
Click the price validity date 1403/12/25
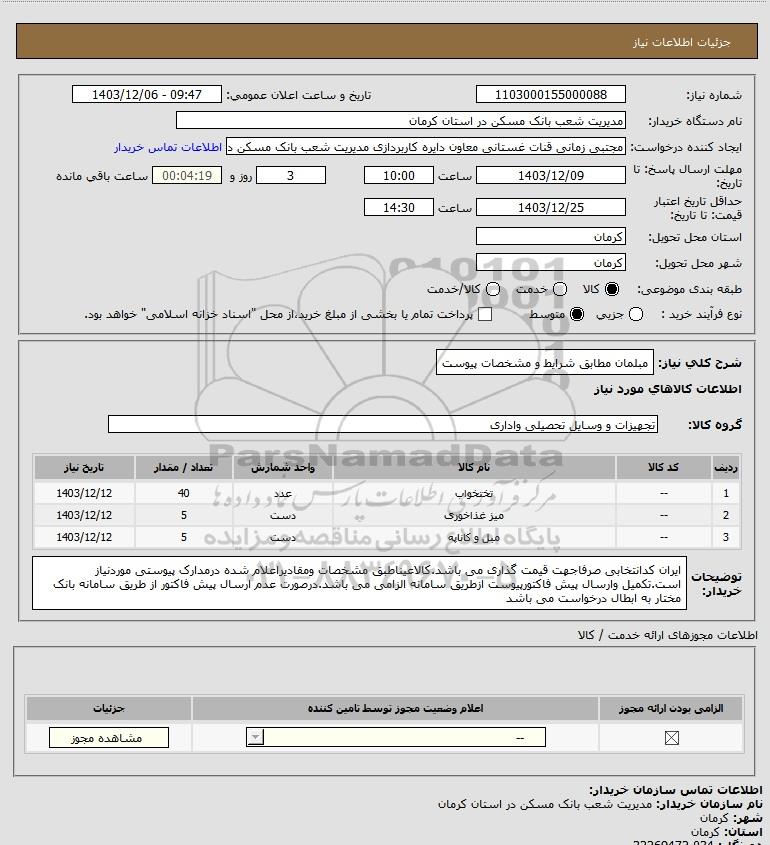(x=551, y=207)
